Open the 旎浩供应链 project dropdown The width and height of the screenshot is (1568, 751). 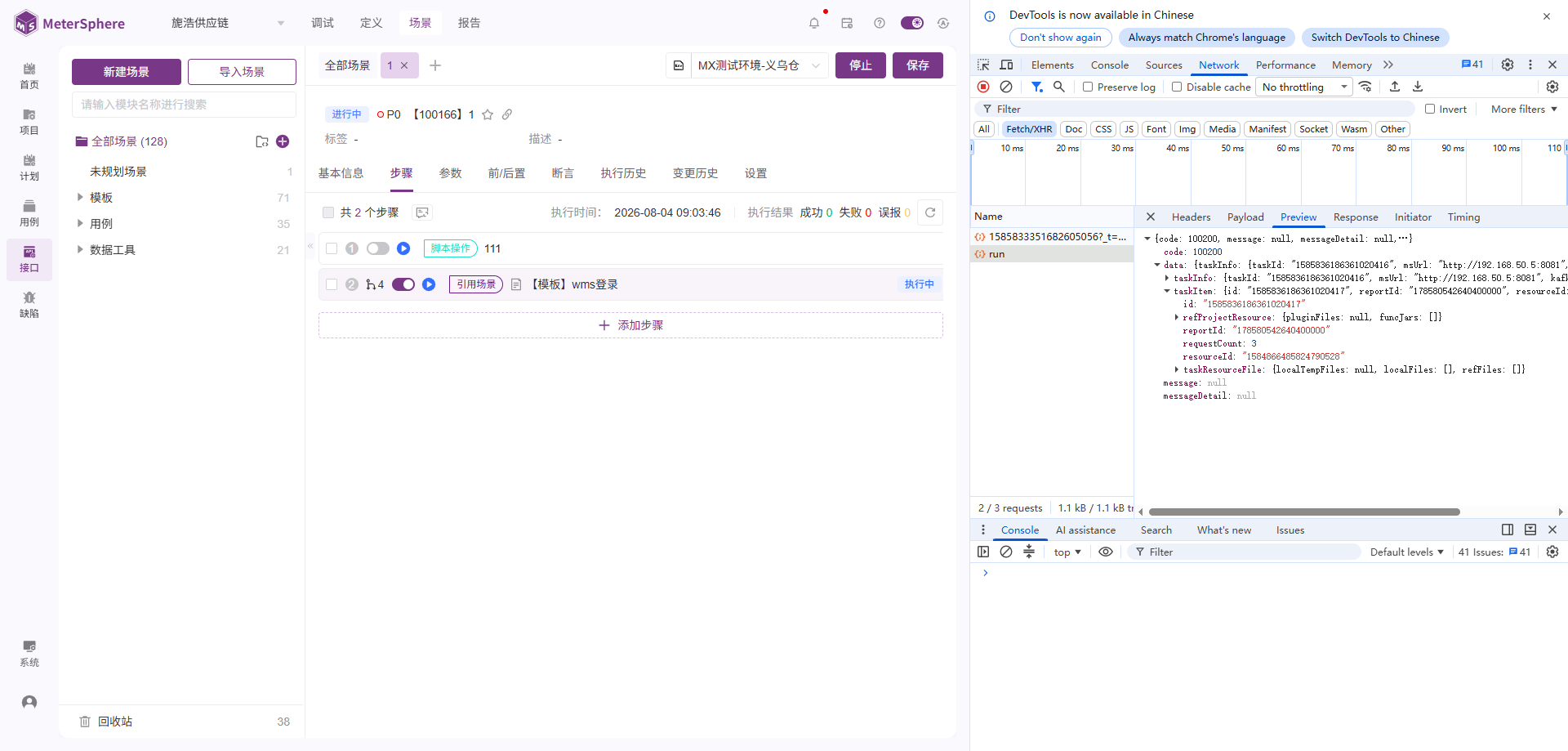pos(228,23)
